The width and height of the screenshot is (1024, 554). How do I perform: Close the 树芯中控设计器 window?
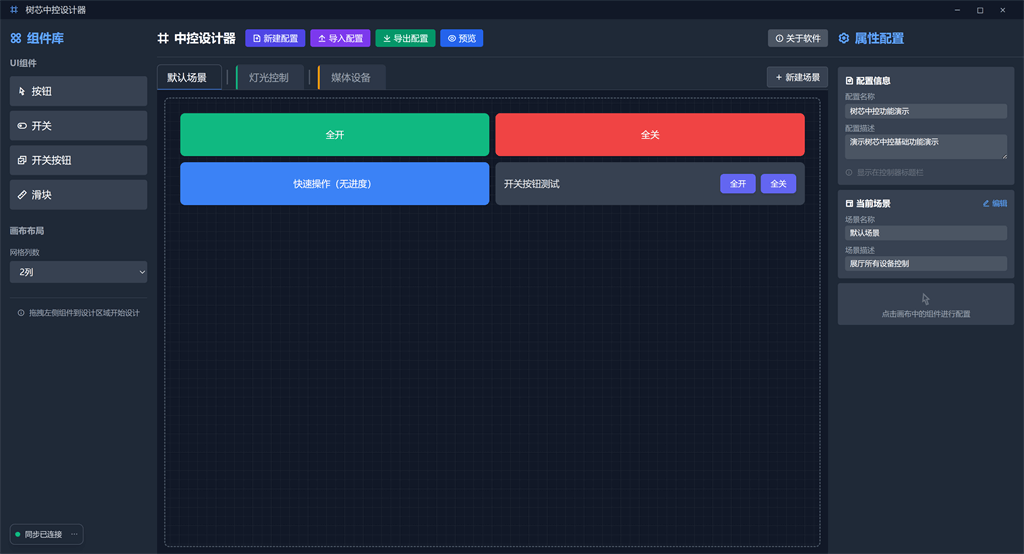(1002, 10)
